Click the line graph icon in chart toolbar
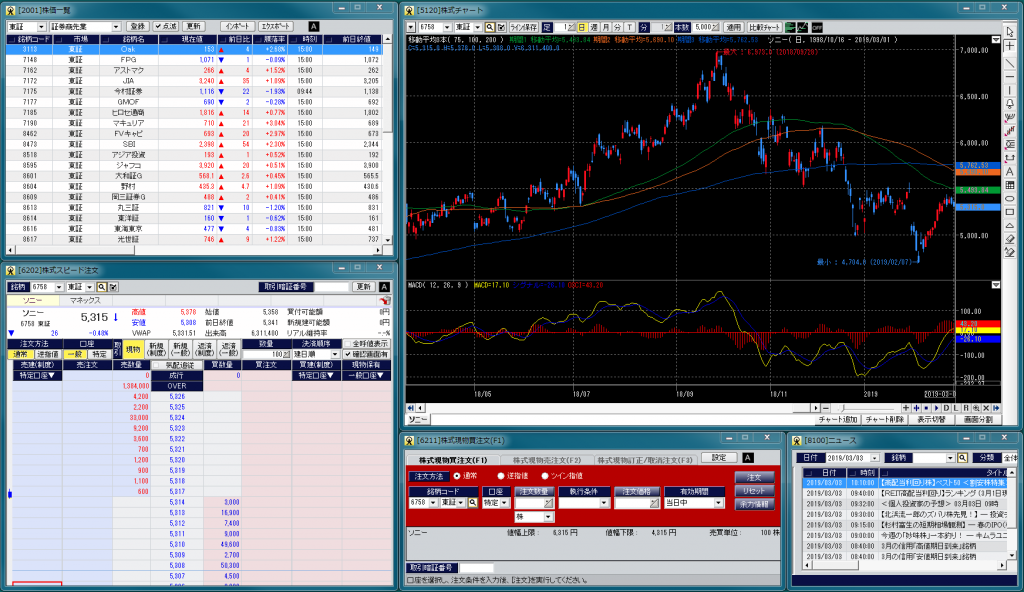 [x=803, y=27]
